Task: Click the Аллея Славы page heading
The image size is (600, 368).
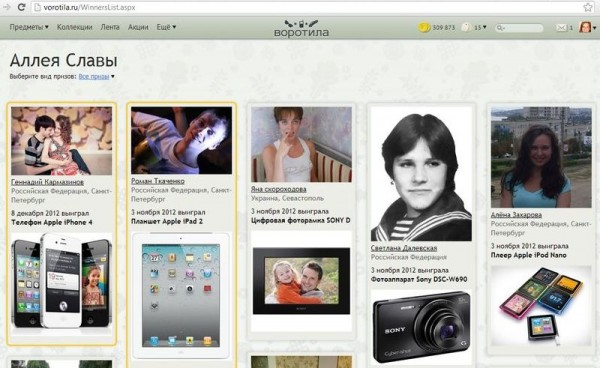Action: point(64,60)
